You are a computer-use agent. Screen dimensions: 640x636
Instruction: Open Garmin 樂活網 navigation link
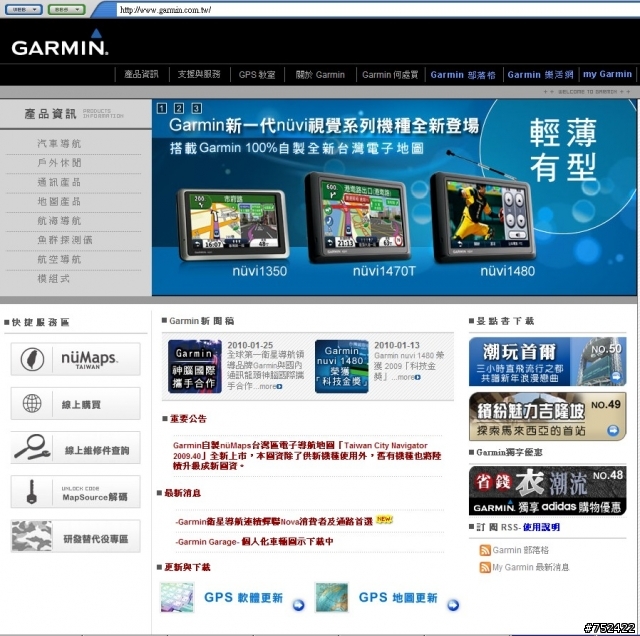540,75
